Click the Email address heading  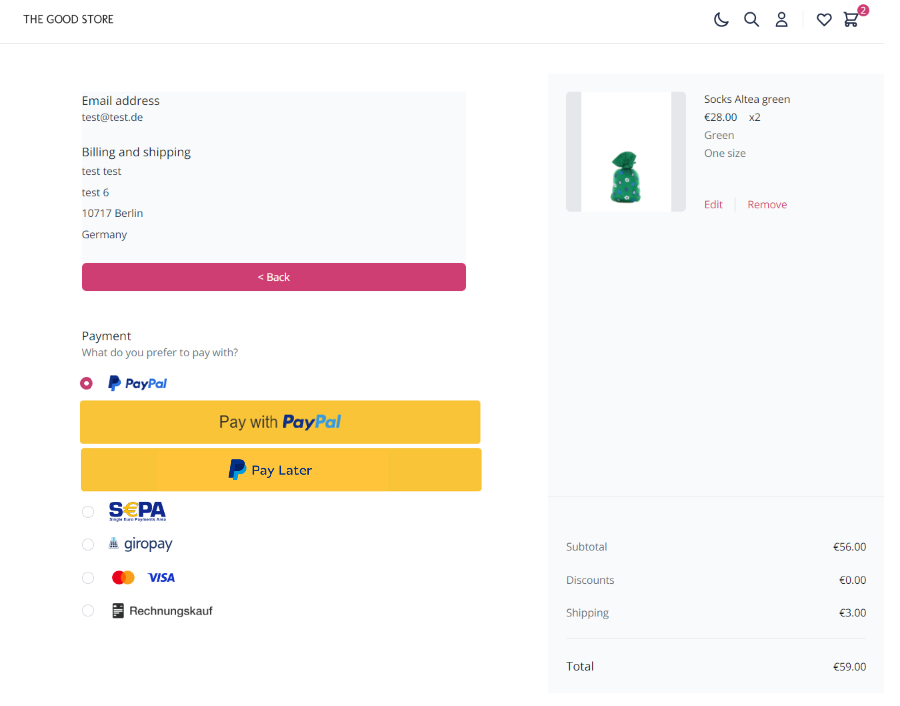point(123,102)
